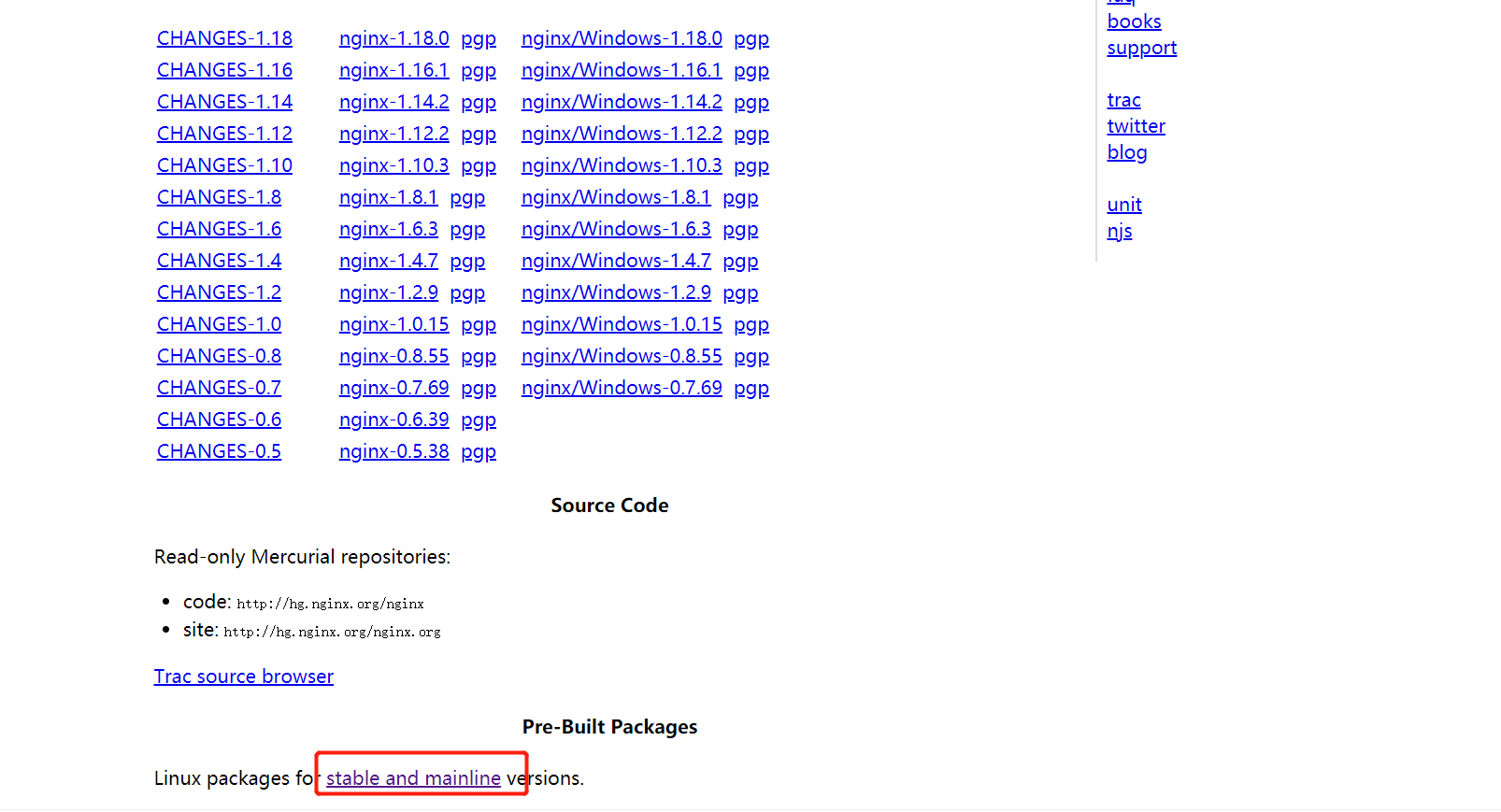The image size is (1501, 812).
Task: Download nginx-0.5.38 source
Action: pyautogui.click(x=393, y=451)
